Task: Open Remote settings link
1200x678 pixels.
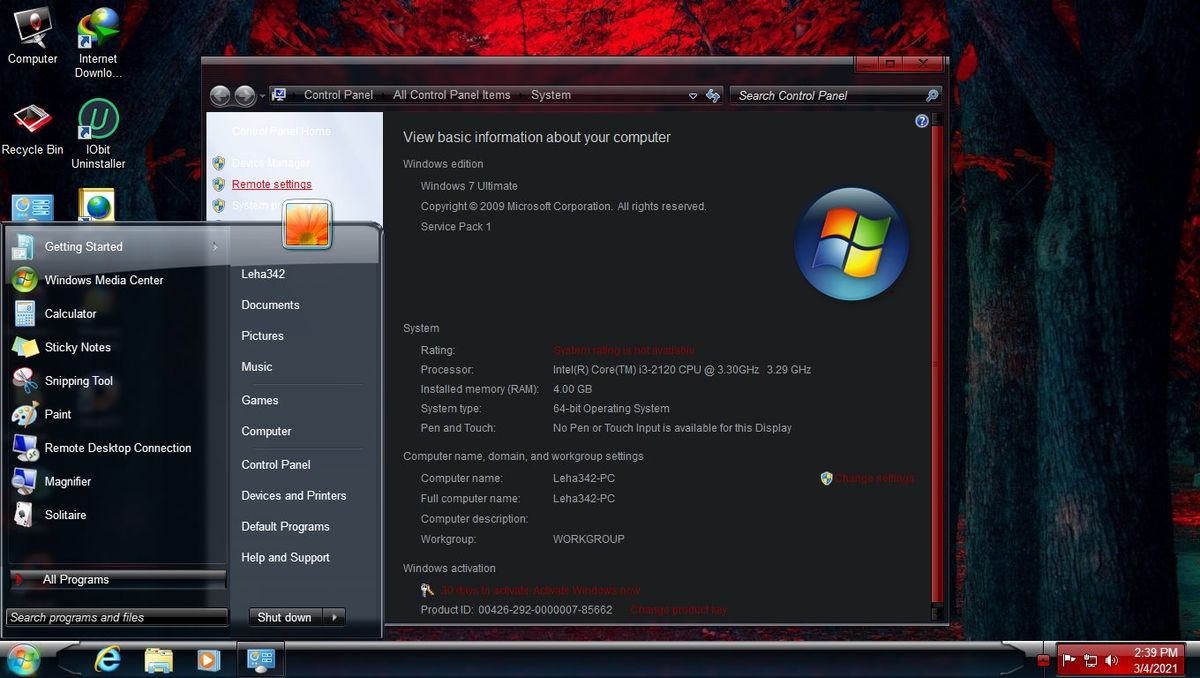Action: click(272, 184)
